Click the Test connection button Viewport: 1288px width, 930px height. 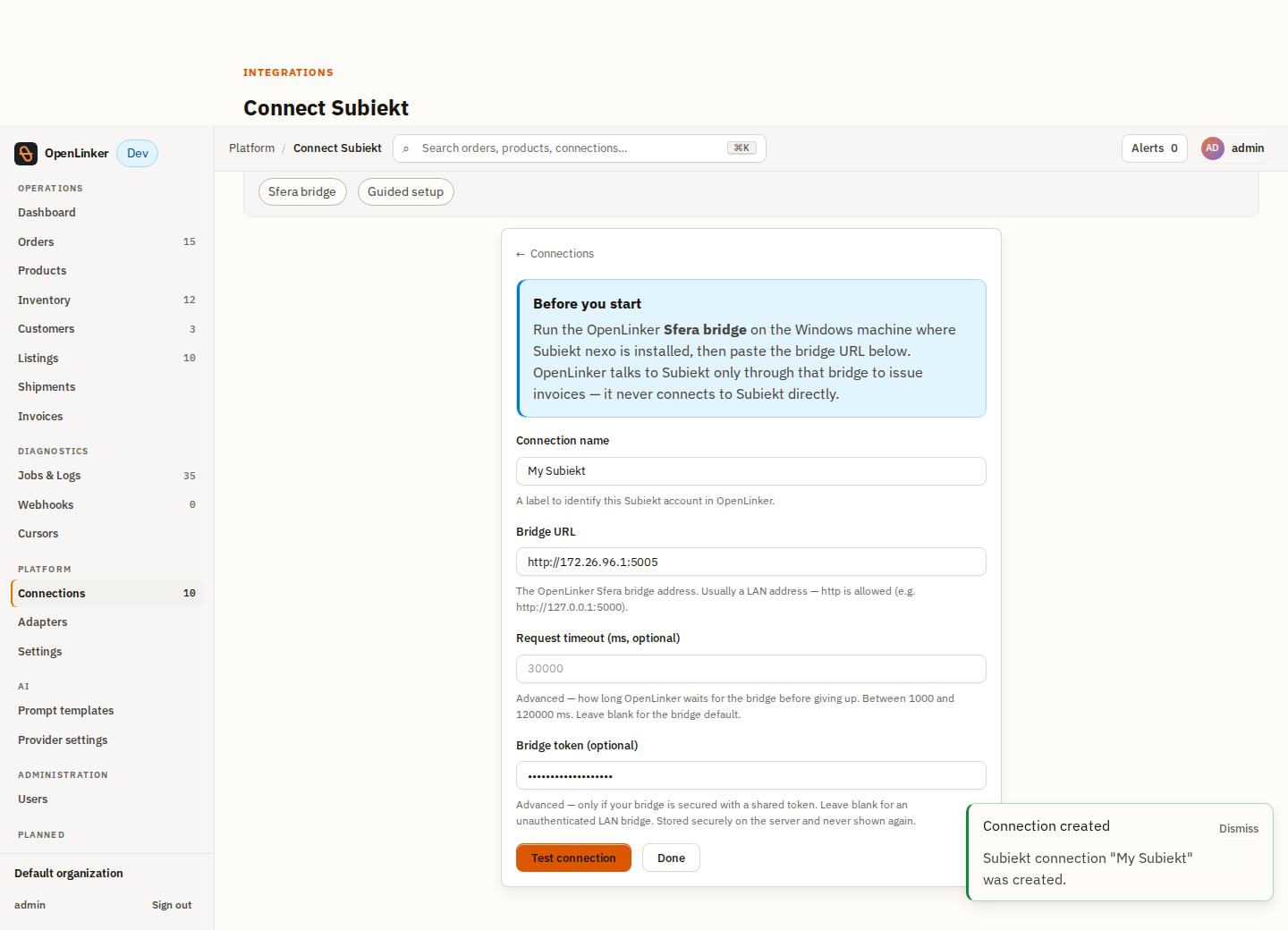573,858
